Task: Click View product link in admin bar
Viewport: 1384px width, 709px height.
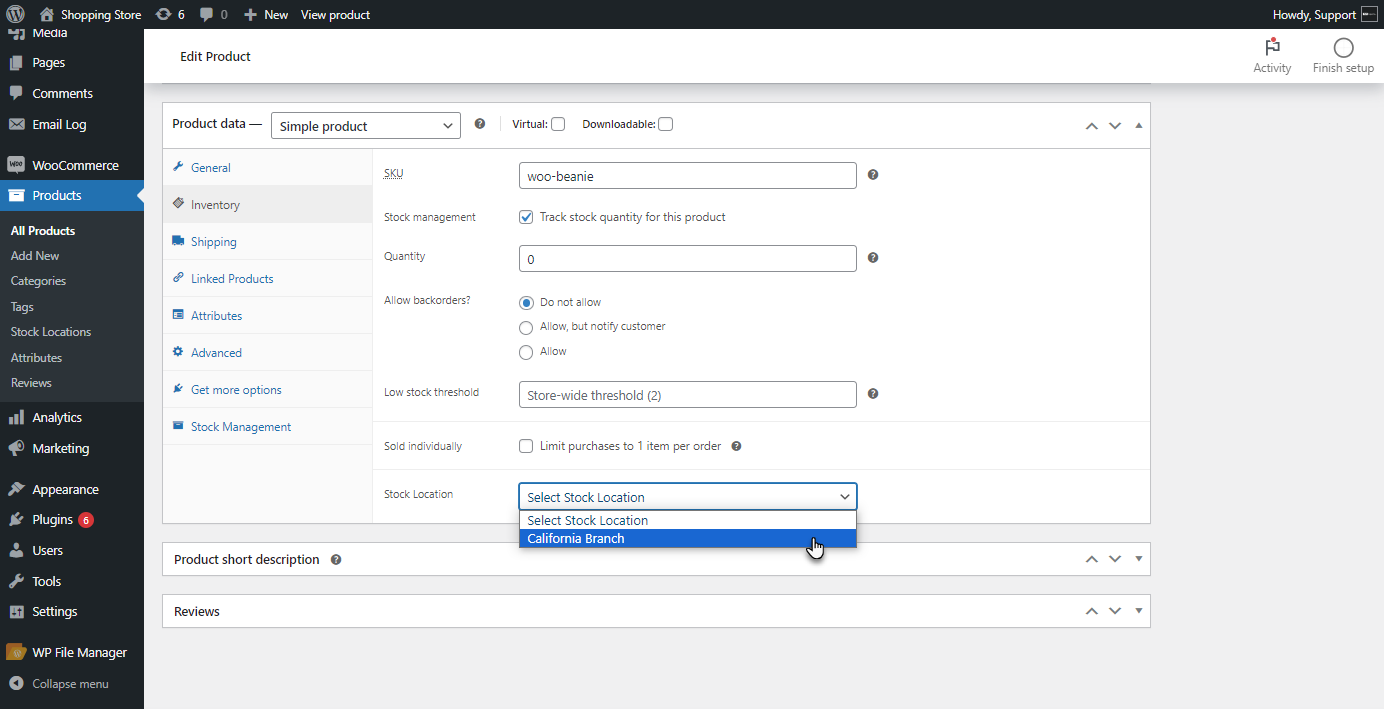Action: 335,15
